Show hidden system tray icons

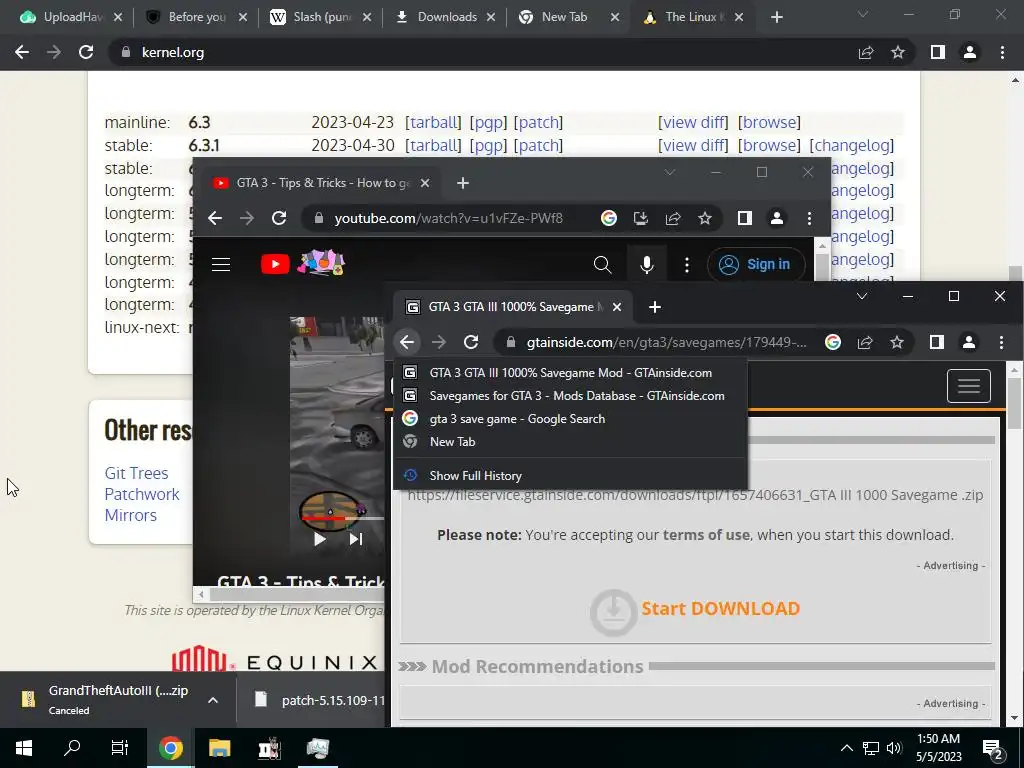tap(846, 748)
